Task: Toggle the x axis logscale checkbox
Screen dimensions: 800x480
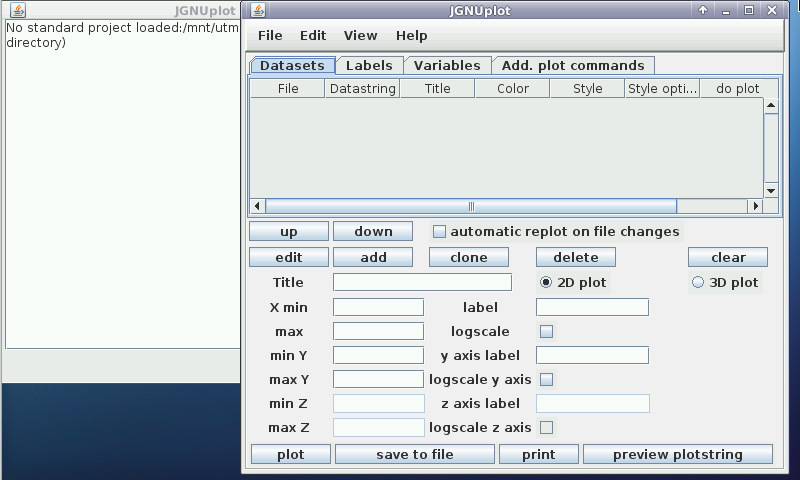Action: pos(546,332)
